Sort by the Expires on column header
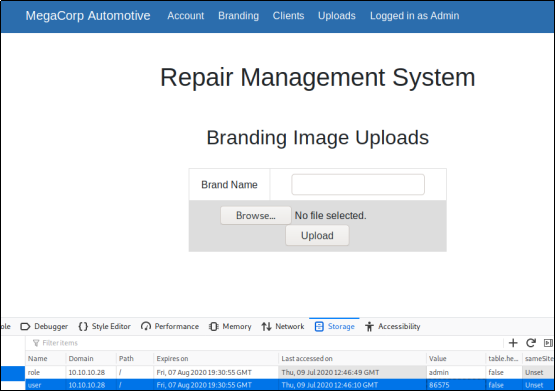 (x=216, y=358)
